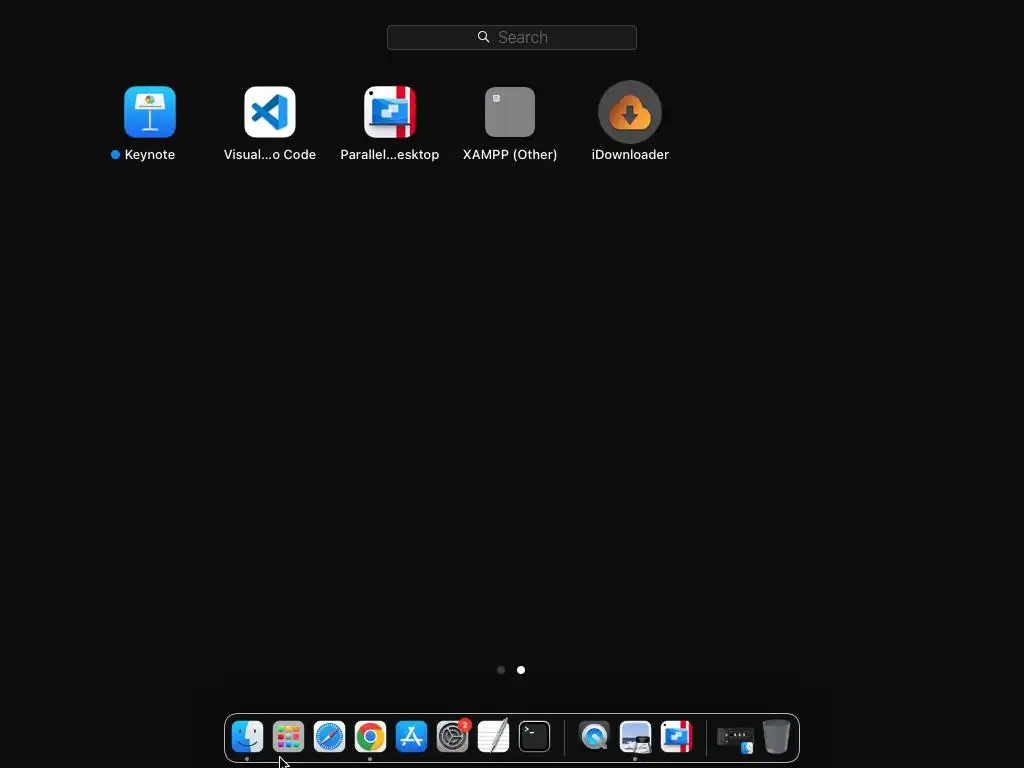Image resolution: width=1024 pixels, height=768 pixels.
Task: Click the Launchpad icon in the Dock
Action: click(x=288, y=737)
